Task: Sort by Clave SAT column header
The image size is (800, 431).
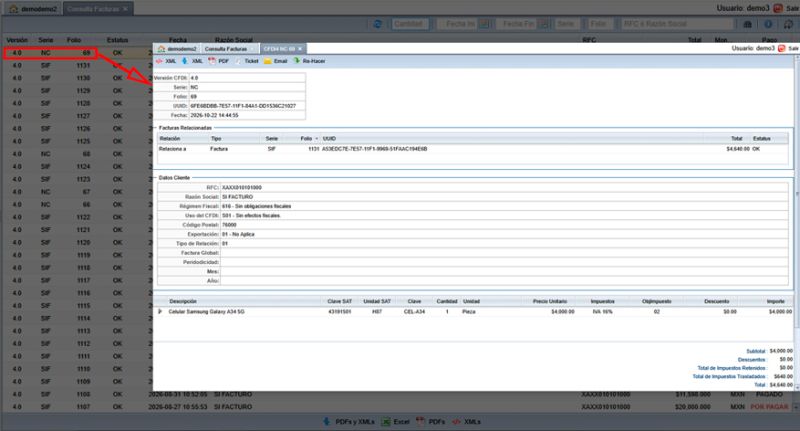Action: coord(339,301)
